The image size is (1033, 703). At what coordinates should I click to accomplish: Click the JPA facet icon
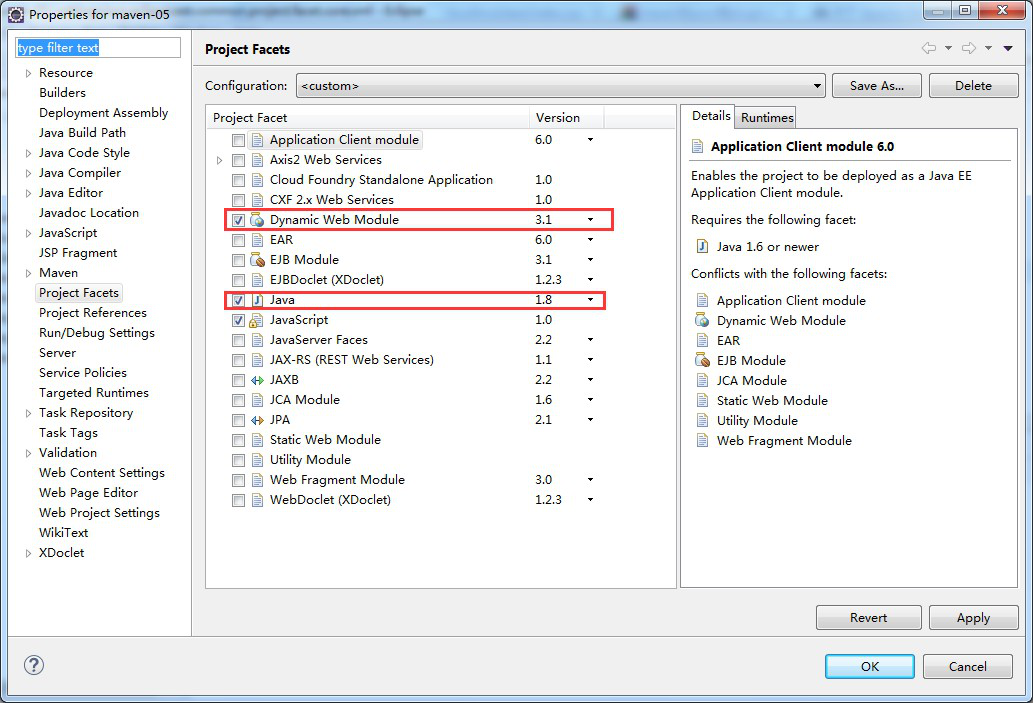tap(258, 420)
